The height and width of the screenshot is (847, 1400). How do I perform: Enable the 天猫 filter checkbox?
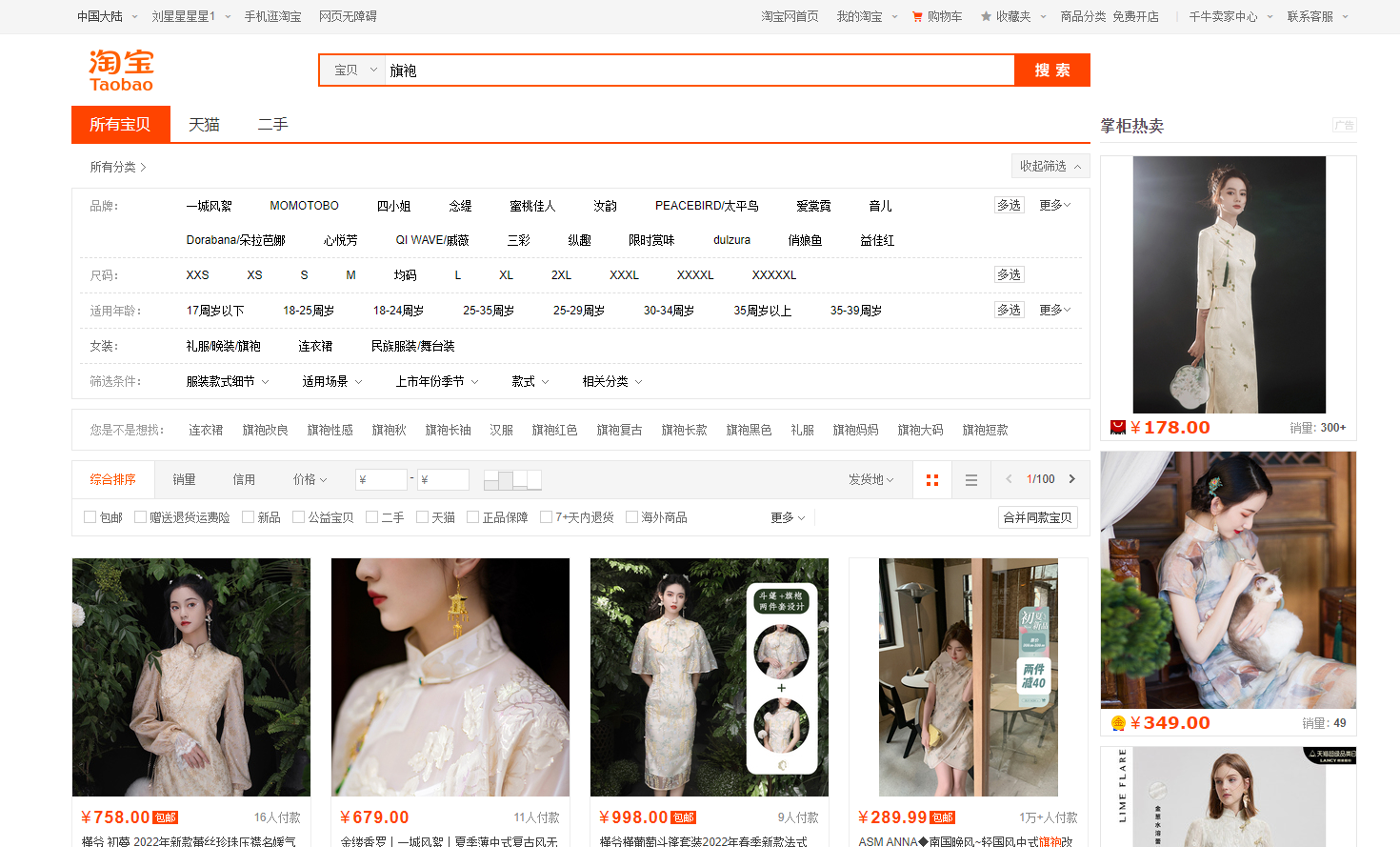point(422,517)
